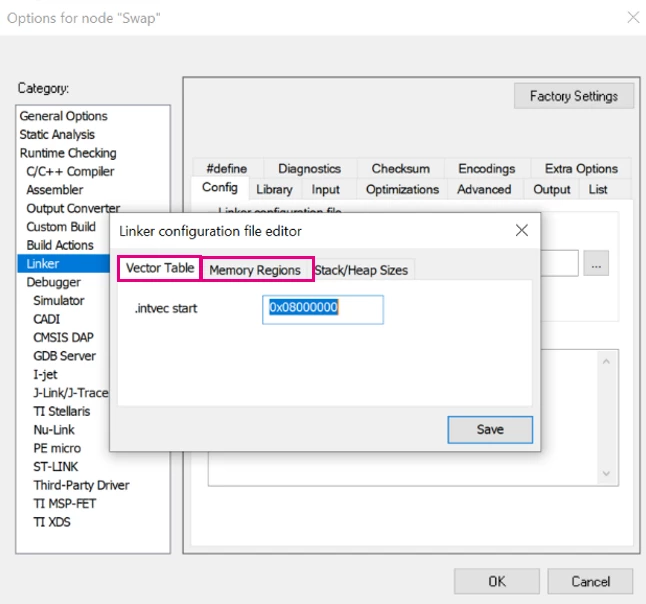Browse for linker config file with ellipsis button
This screenshot has height=604, width=646.
pyautogui.click(x=596, y=264)
